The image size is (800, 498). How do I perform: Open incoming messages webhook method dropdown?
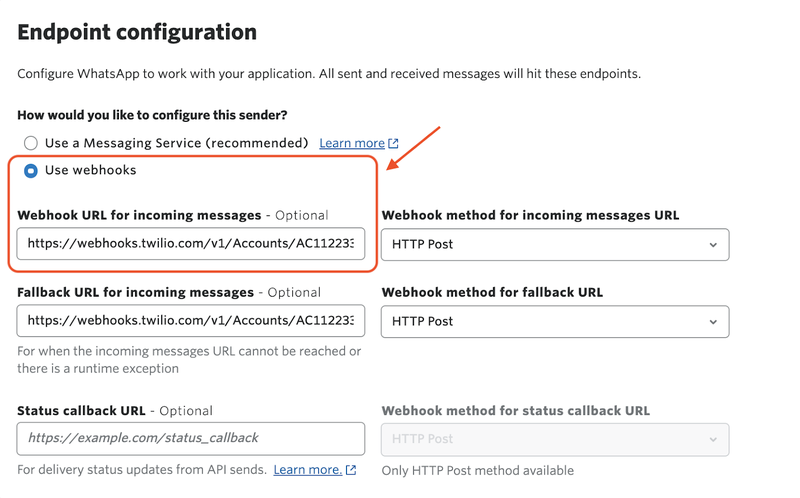(555, 245)
